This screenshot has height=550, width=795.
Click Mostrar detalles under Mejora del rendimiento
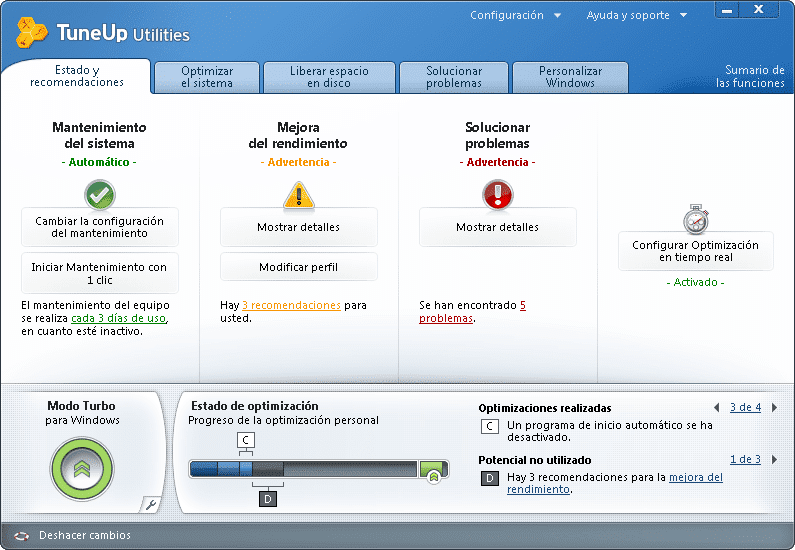(299, 227)
